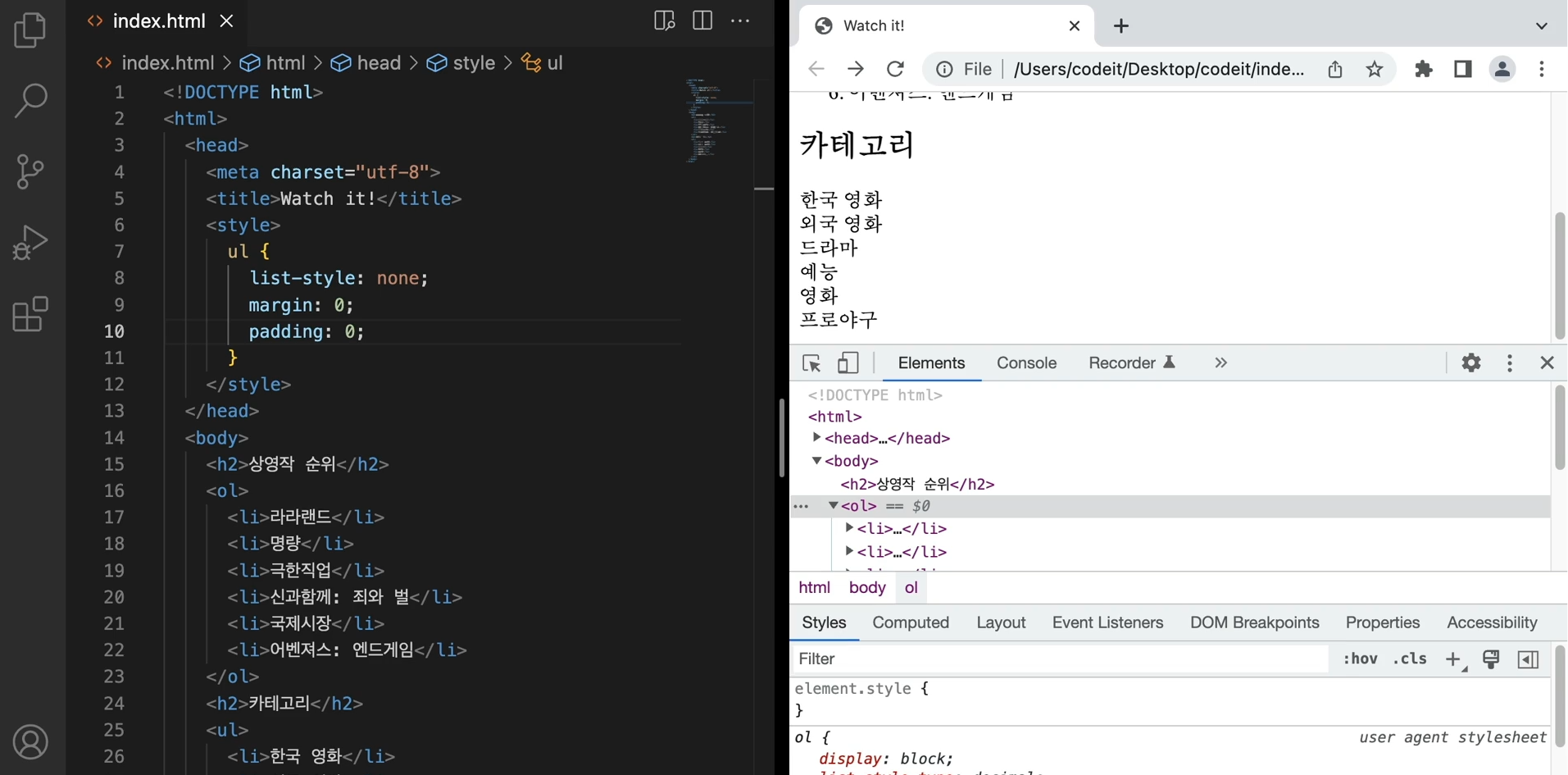This screenshot has width=1568, height=775.
Task: Bookmark this page with the star
Action: (x=1375, y=69)
